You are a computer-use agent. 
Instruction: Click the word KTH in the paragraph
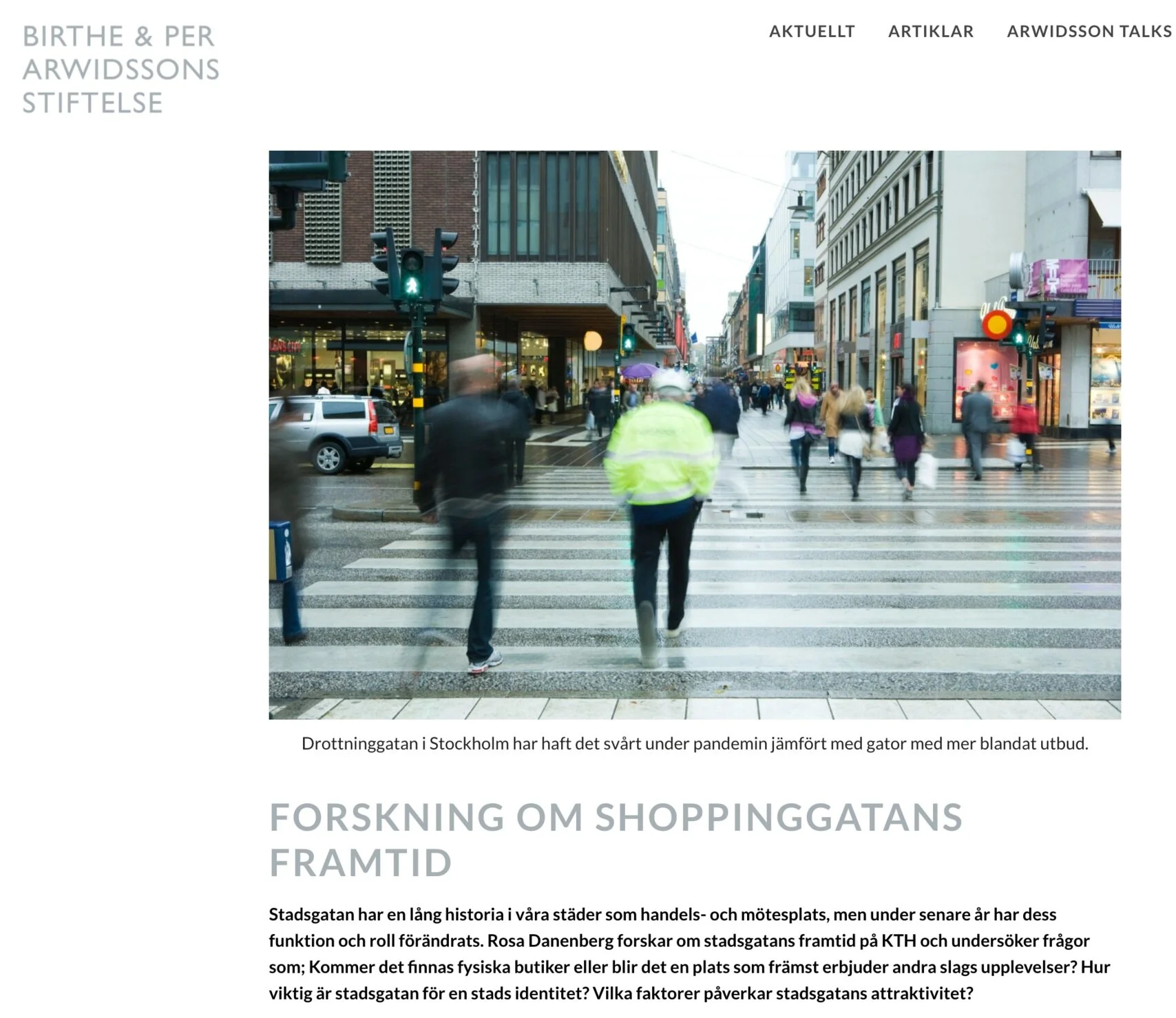(x=899, y=941)
